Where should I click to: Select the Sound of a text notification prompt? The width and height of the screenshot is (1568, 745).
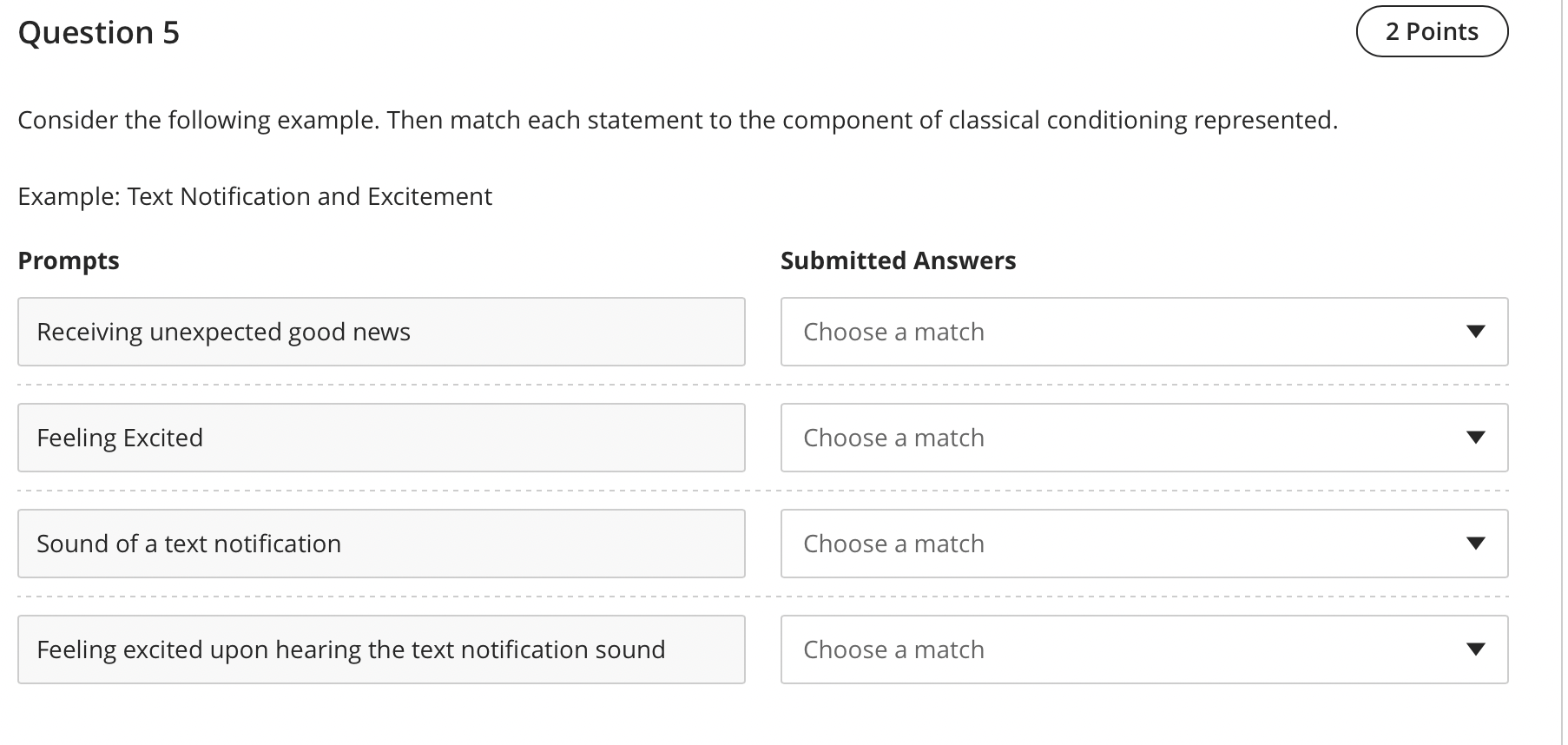[x=382, y=544]
